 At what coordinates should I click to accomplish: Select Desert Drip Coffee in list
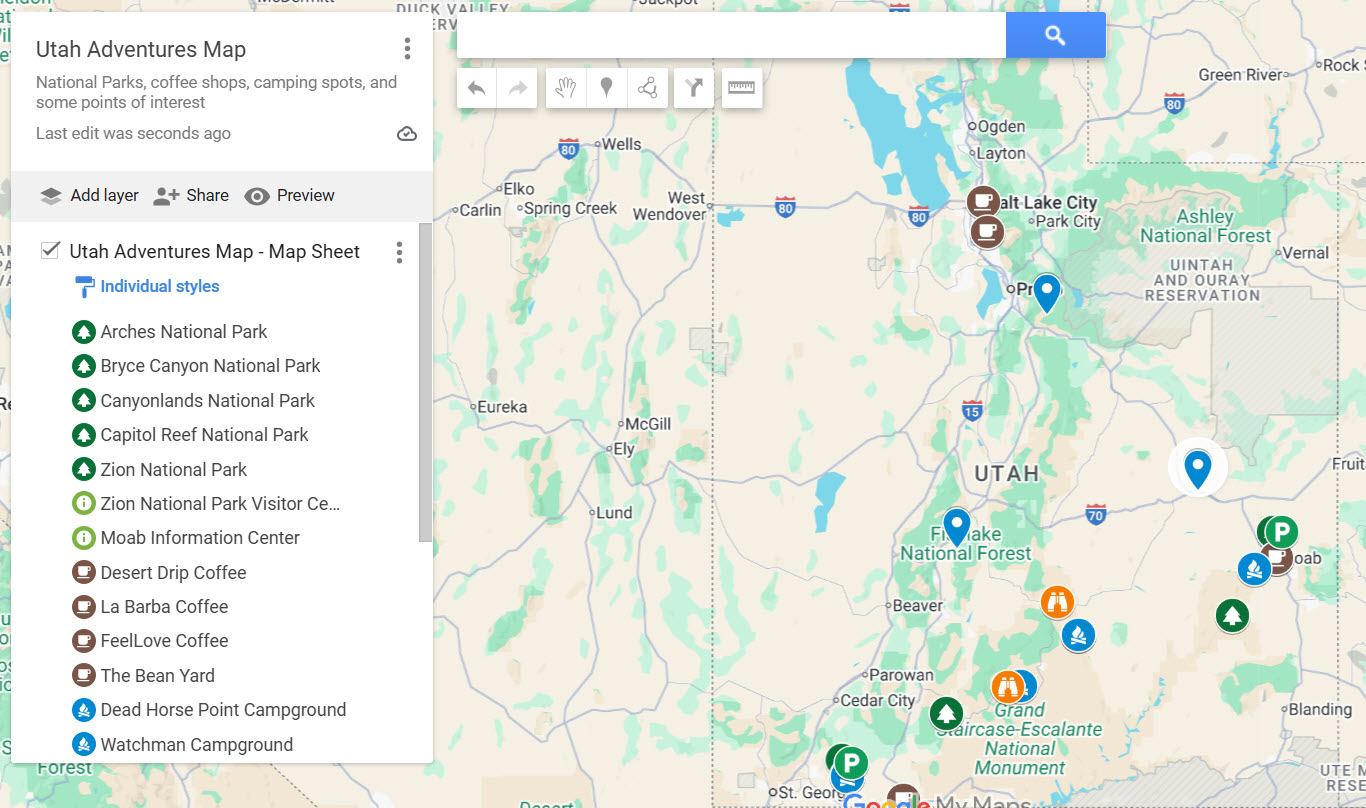(173, 573)
